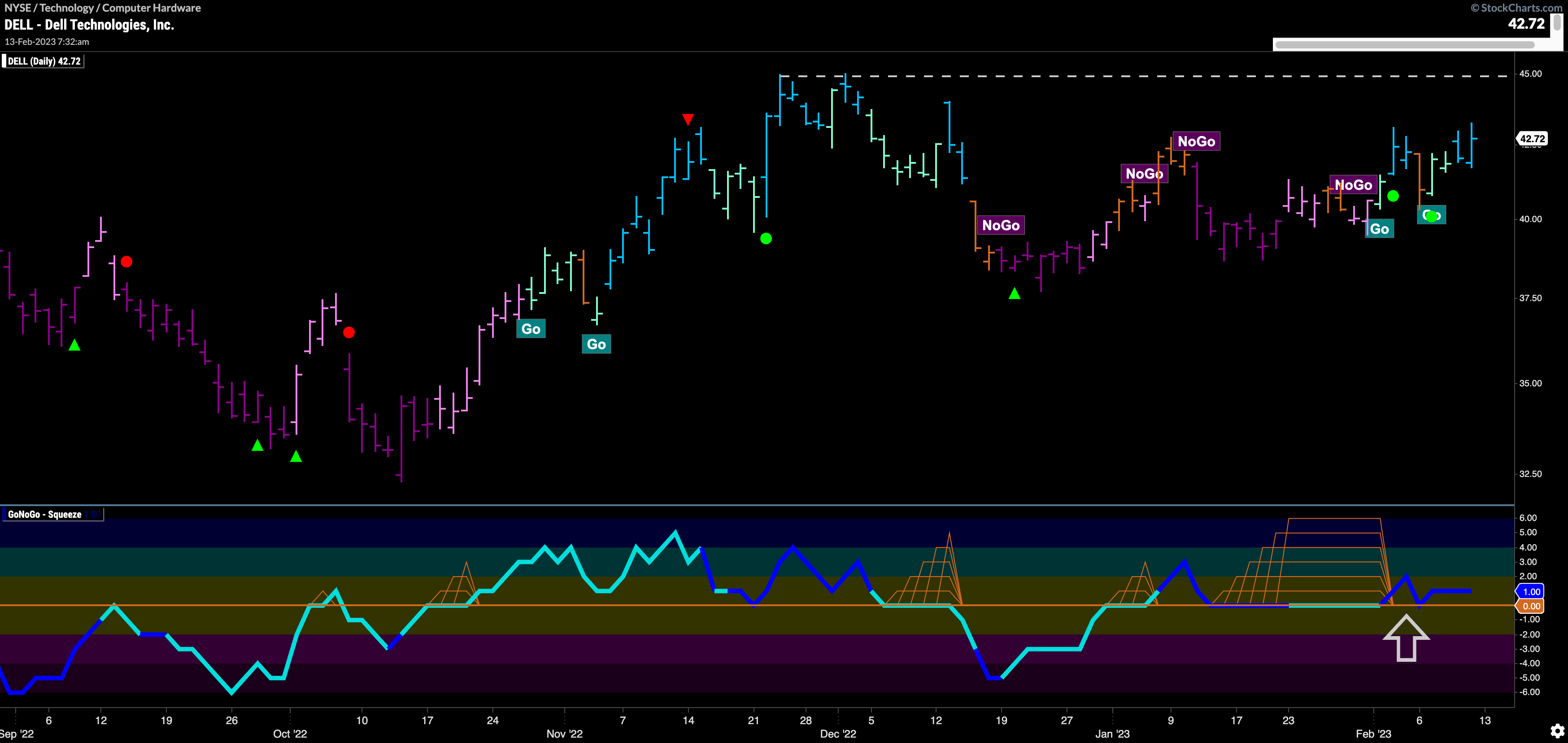Viewport: 1568px width, 743px height.
Task: Click the Sep '22 date axis label
Action: click(x=16, y=734)
